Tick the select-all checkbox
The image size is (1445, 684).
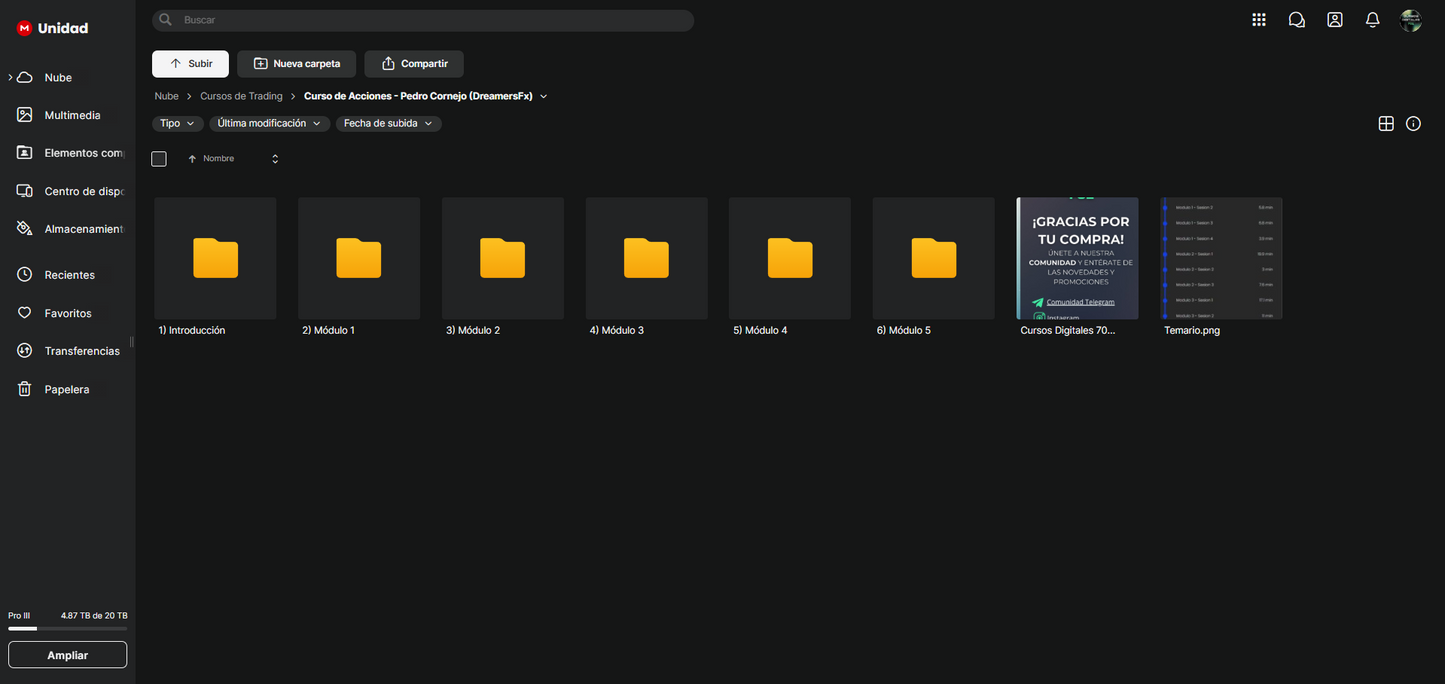pos(159,159)
